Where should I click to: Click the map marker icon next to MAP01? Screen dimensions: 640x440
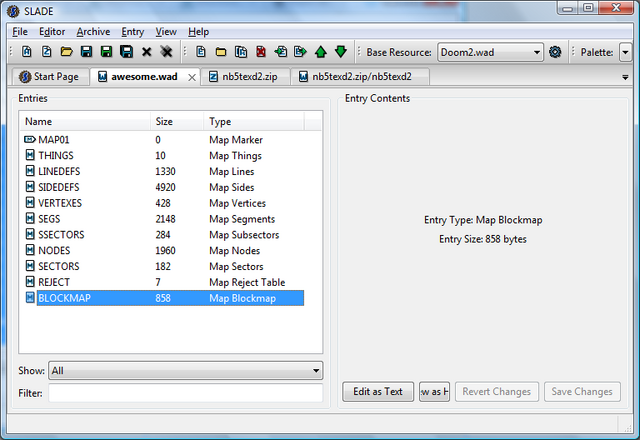[x=30, y=140]
